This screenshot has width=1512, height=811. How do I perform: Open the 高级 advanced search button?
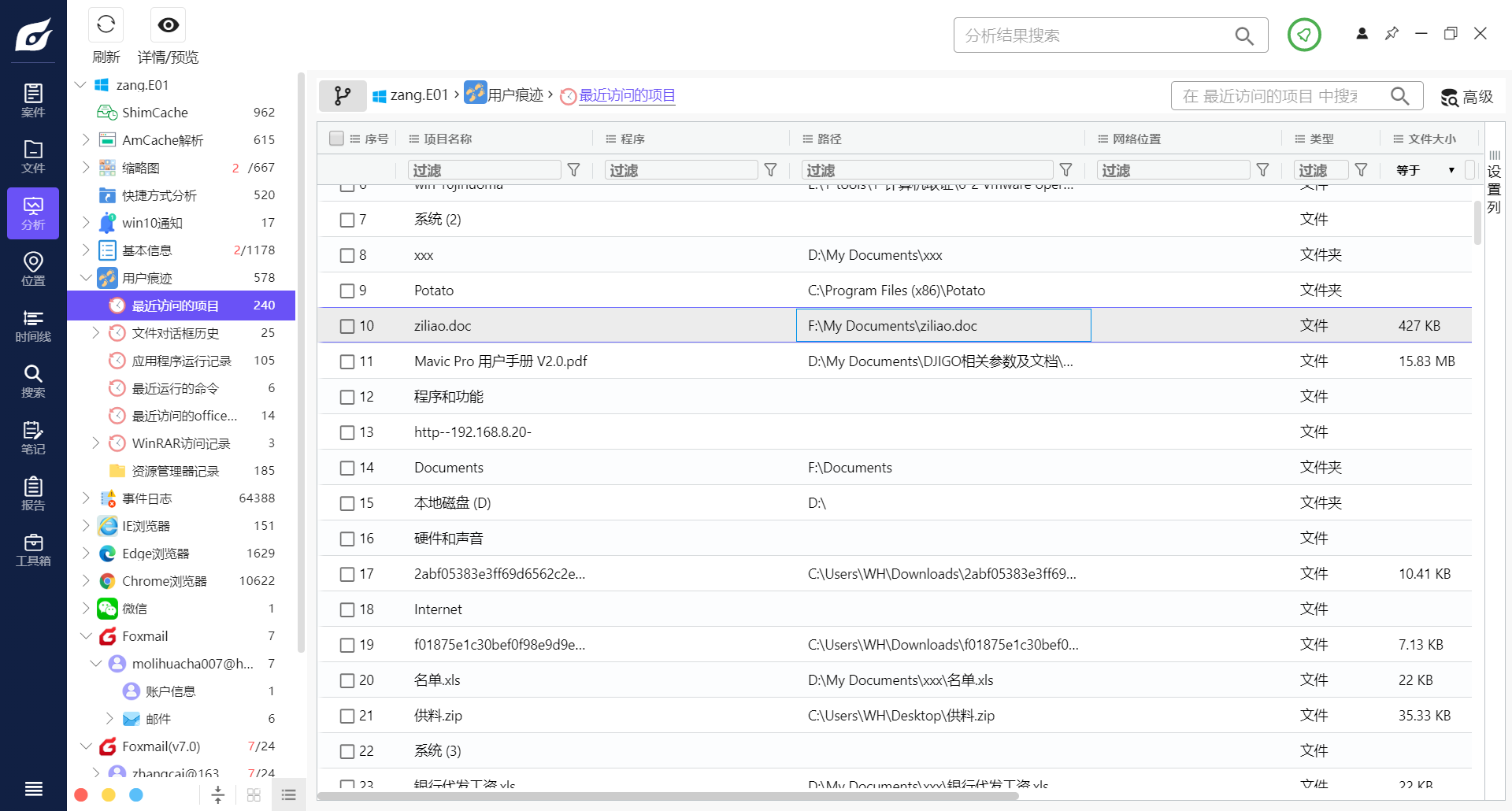pyautogui.click(x=1467, y=97)
